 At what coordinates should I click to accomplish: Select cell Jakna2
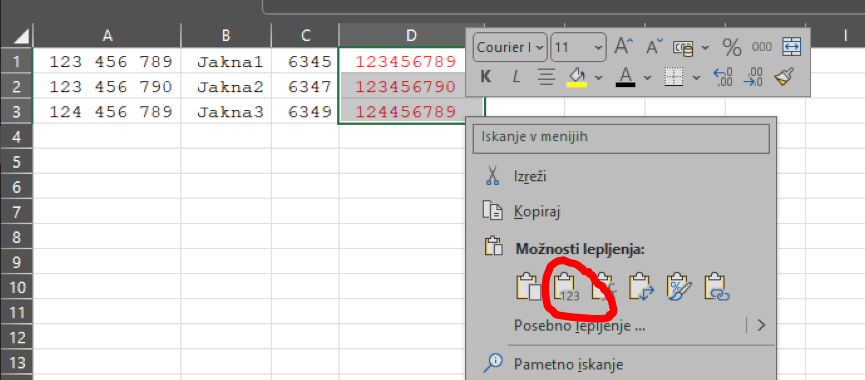point(226,87)
